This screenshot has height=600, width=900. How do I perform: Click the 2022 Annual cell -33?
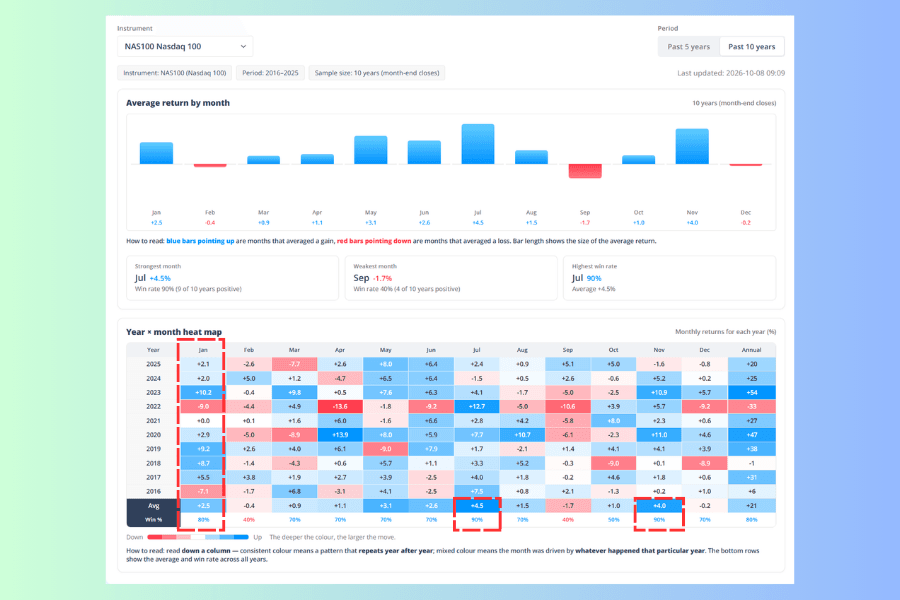(x=751, y=407)
